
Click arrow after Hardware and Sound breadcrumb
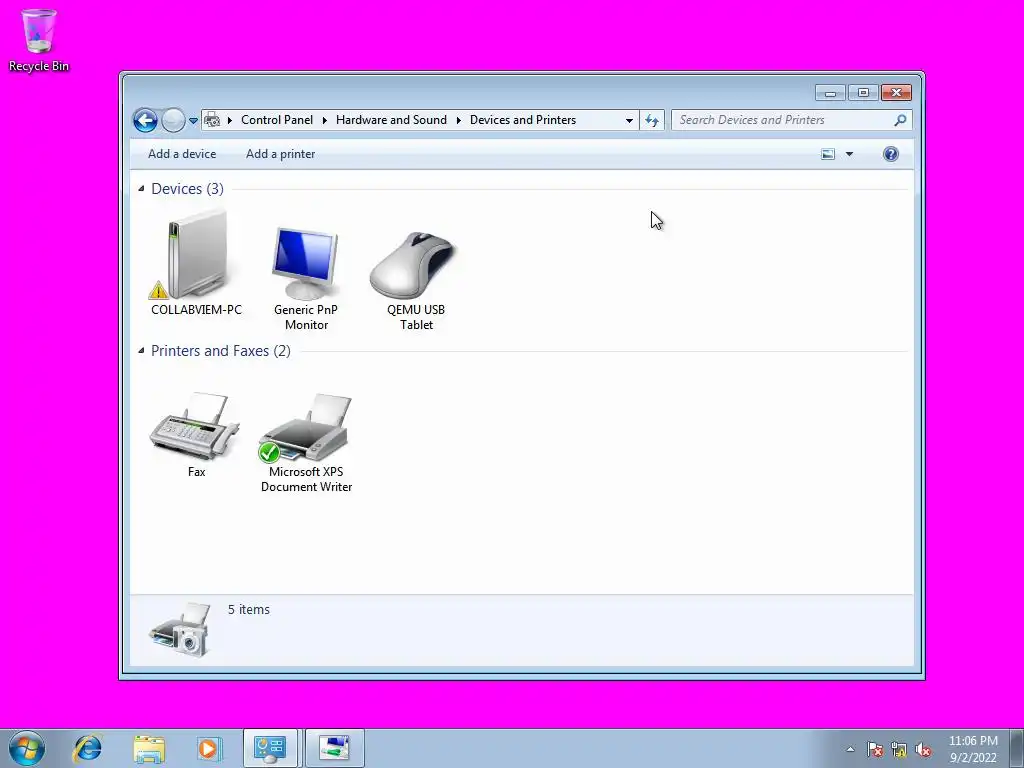(x=458, y=120)
